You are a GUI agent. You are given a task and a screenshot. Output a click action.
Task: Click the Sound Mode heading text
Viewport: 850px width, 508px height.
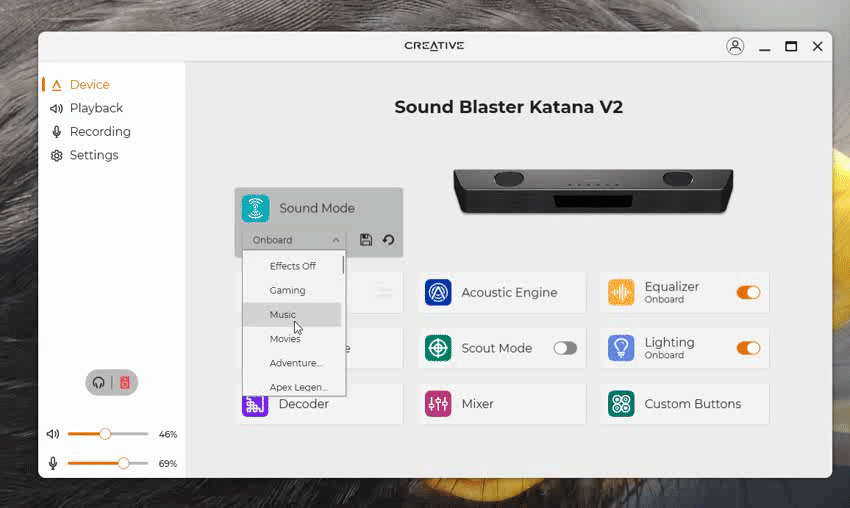pyautogui.click(x=317, y=208)
